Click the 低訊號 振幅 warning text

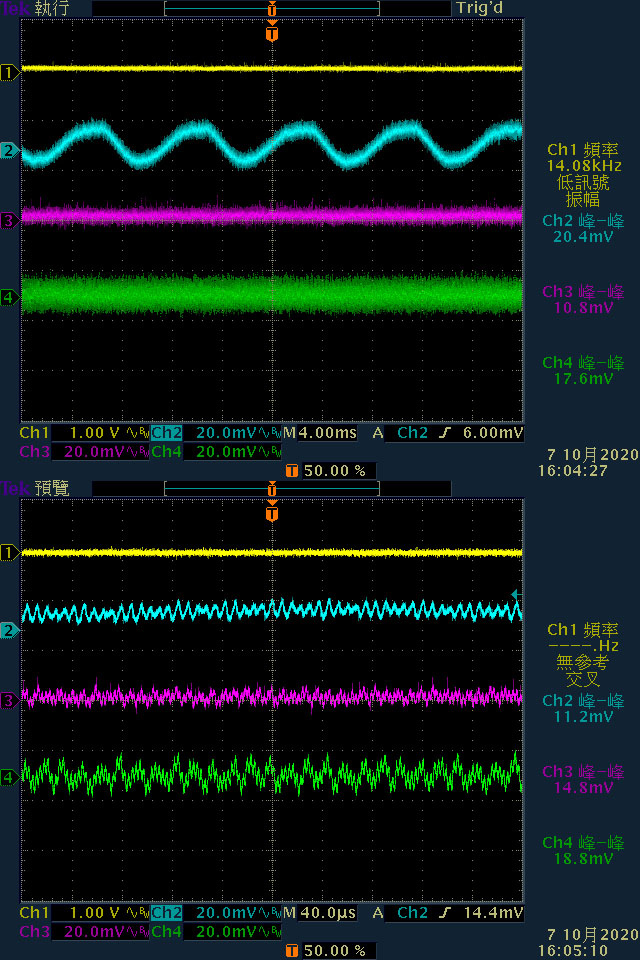point(582,190)
